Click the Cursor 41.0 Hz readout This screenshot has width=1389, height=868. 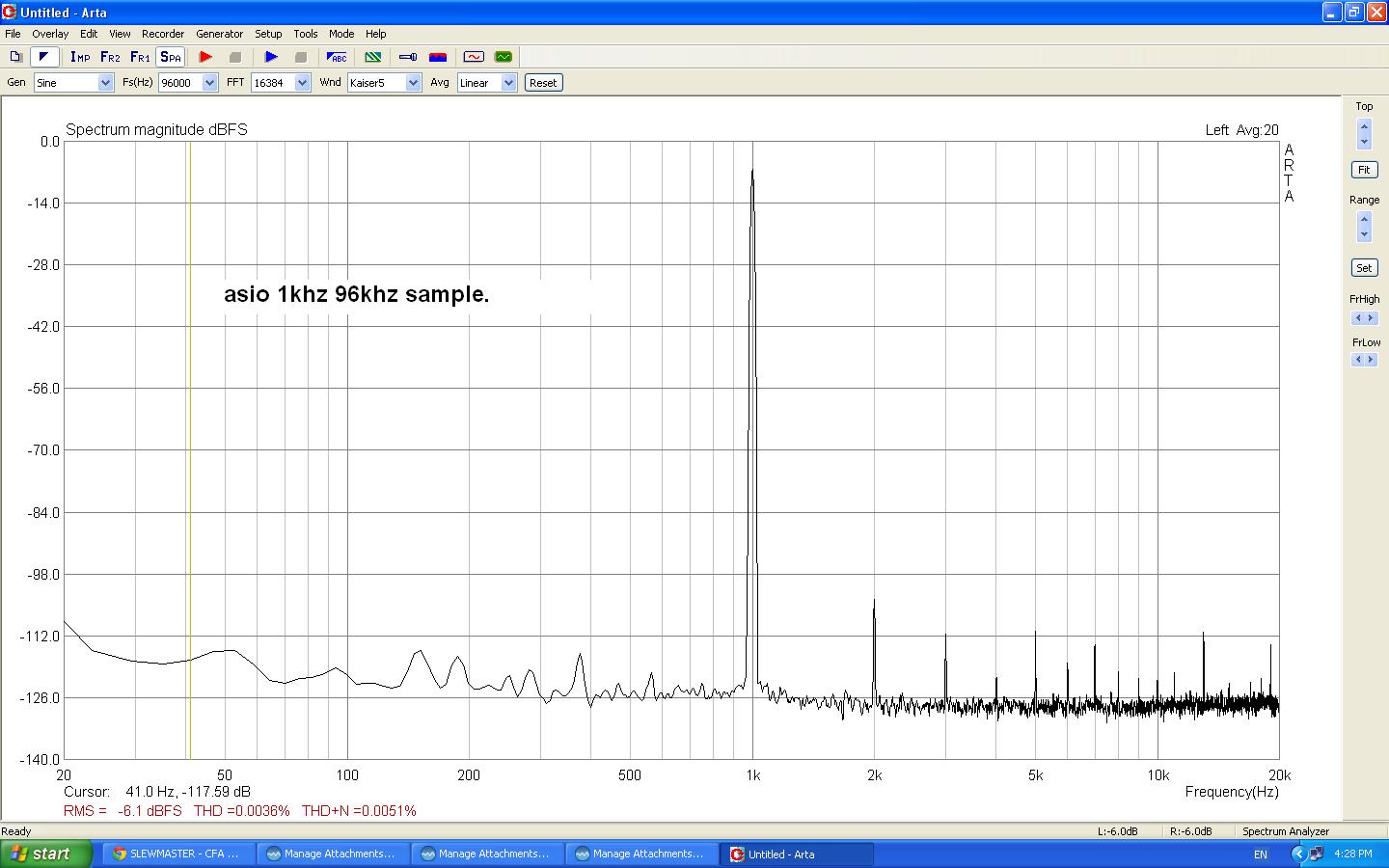157,792
